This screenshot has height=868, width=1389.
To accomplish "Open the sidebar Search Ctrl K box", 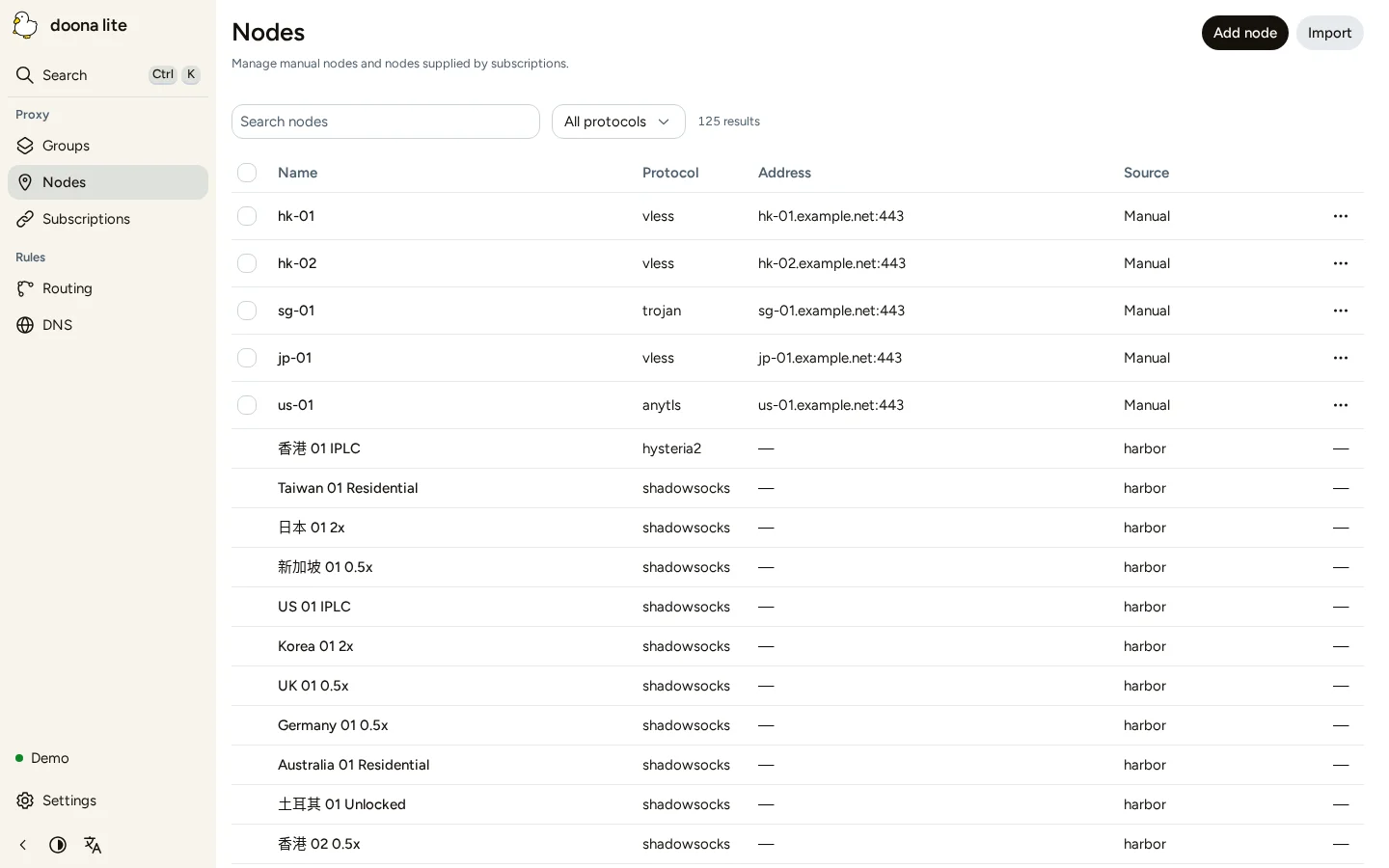I will tap(108, 75).
